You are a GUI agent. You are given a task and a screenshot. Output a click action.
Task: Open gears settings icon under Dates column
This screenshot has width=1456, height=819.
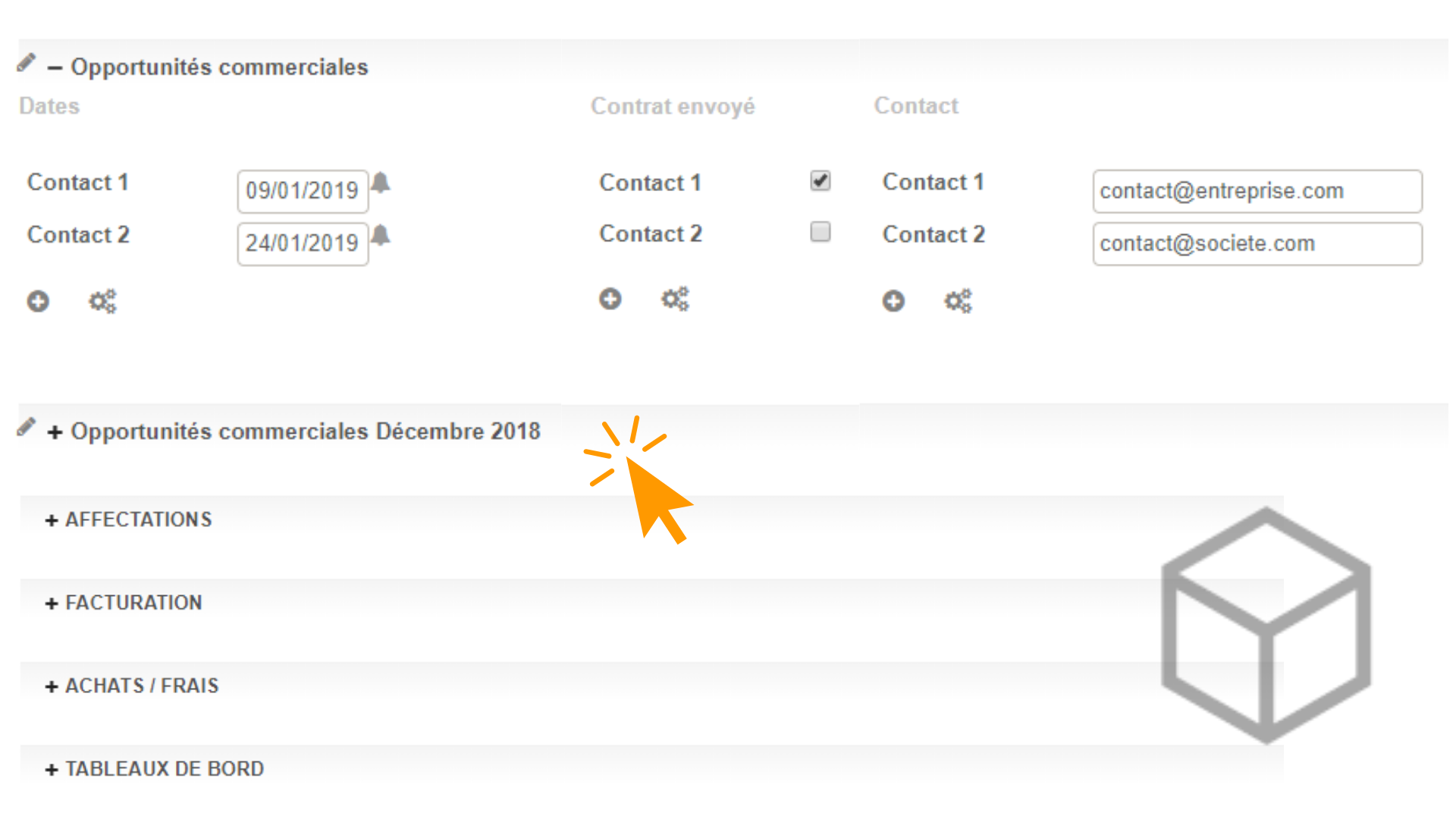click(x=102, y=301)
